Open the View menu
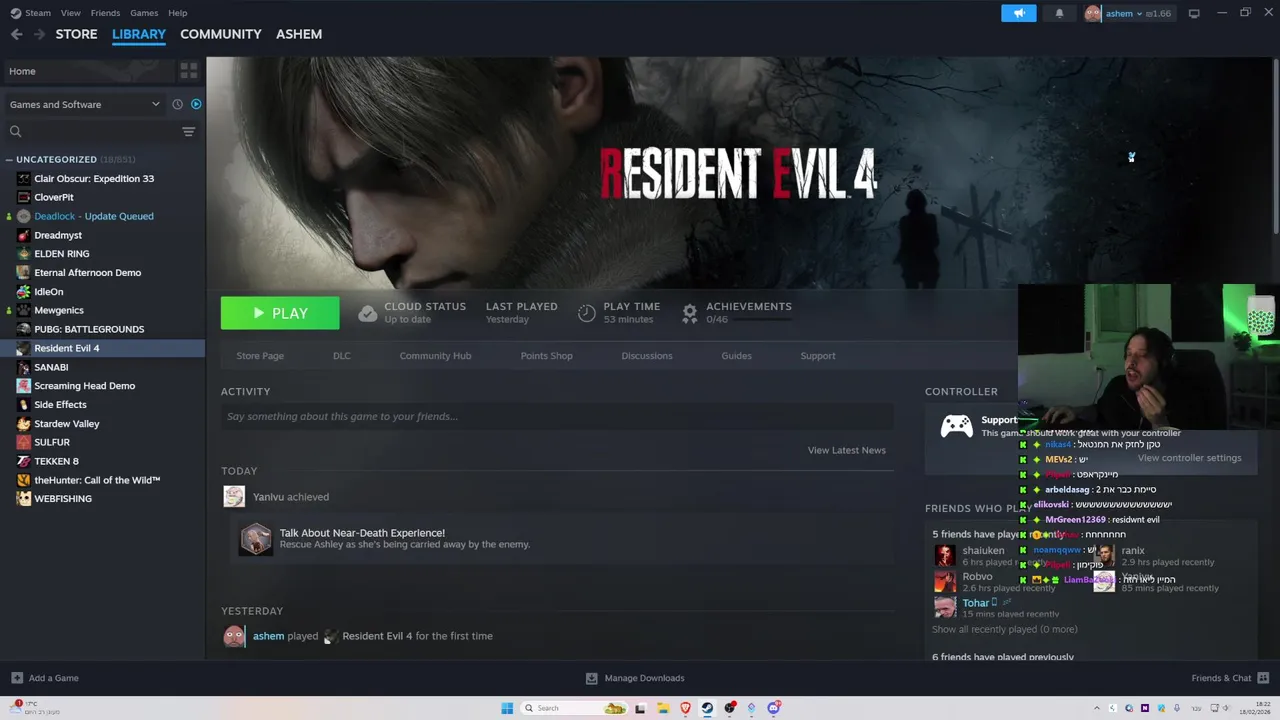 coord(70,13)
